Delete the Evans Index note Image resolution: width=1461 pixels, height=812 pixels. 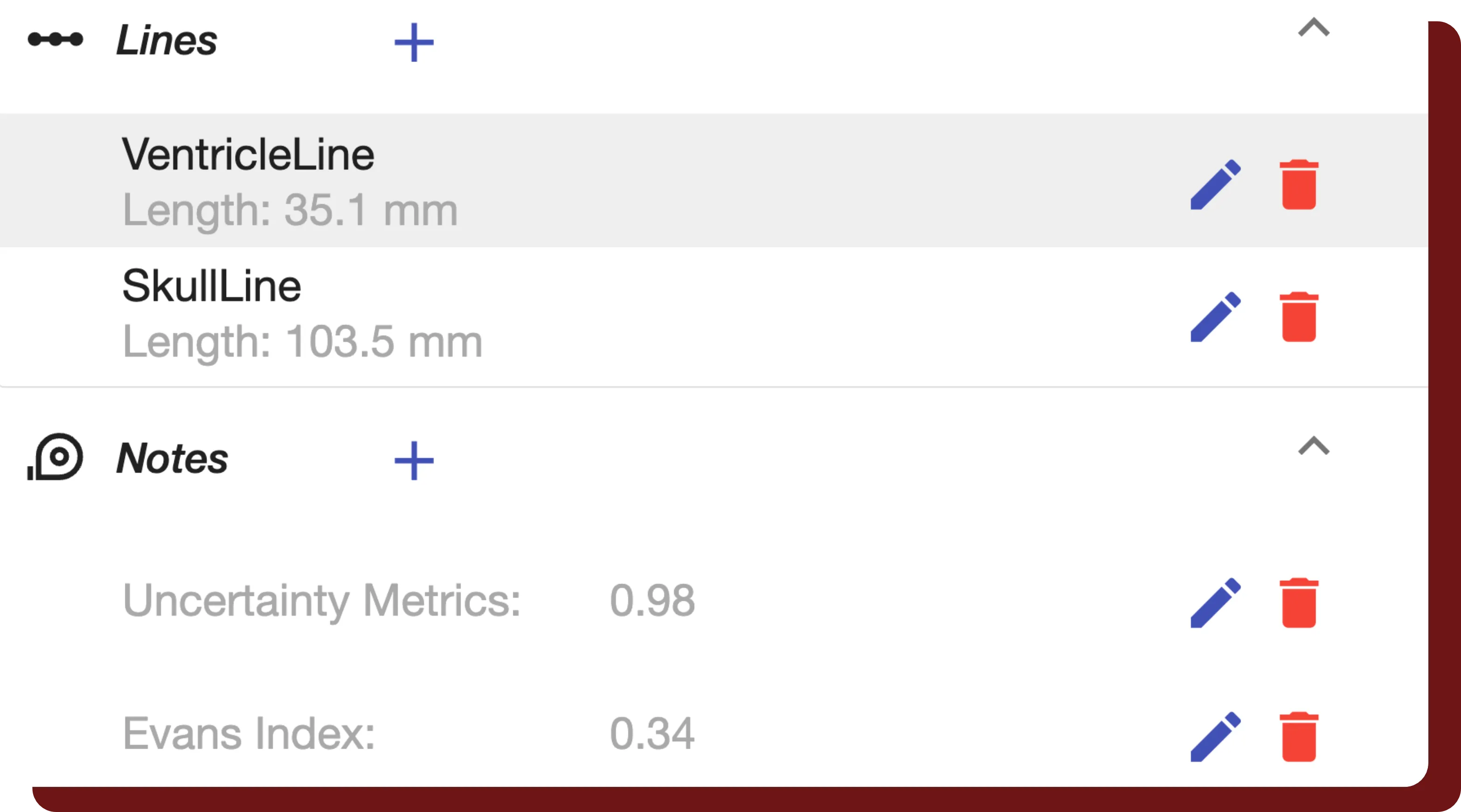[x=1299, y=736]
